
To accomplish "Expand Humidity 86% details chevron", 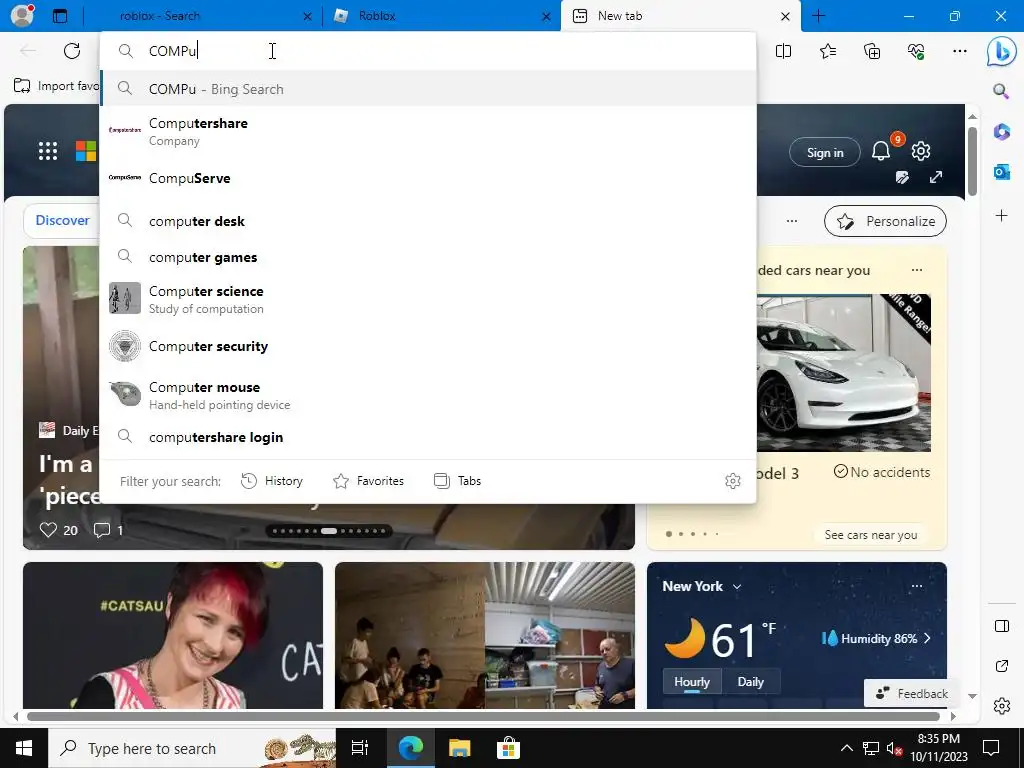I will (x=927, y=638).
